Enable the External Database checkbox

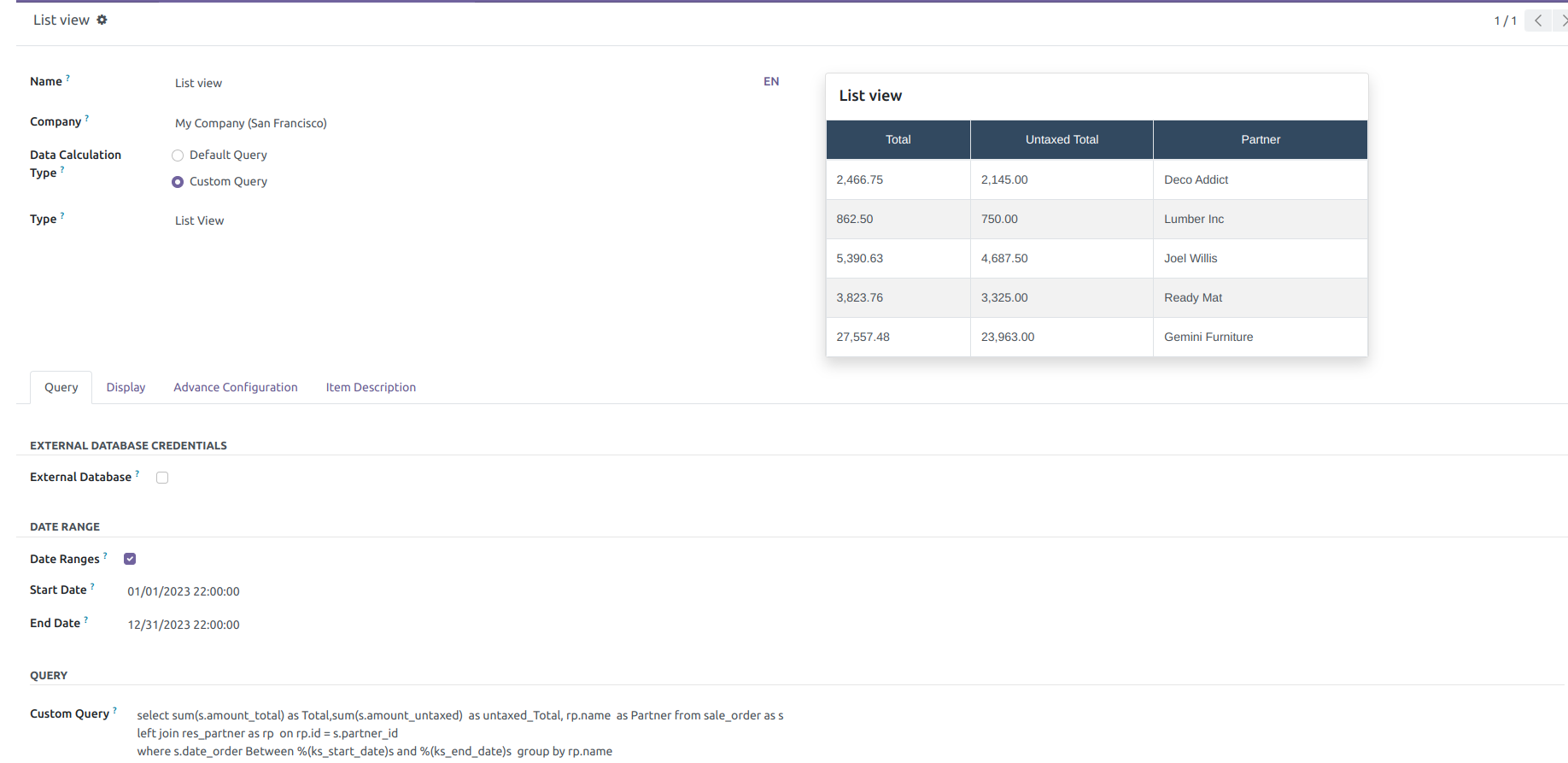pyautogui.click(x=162, y=478)
